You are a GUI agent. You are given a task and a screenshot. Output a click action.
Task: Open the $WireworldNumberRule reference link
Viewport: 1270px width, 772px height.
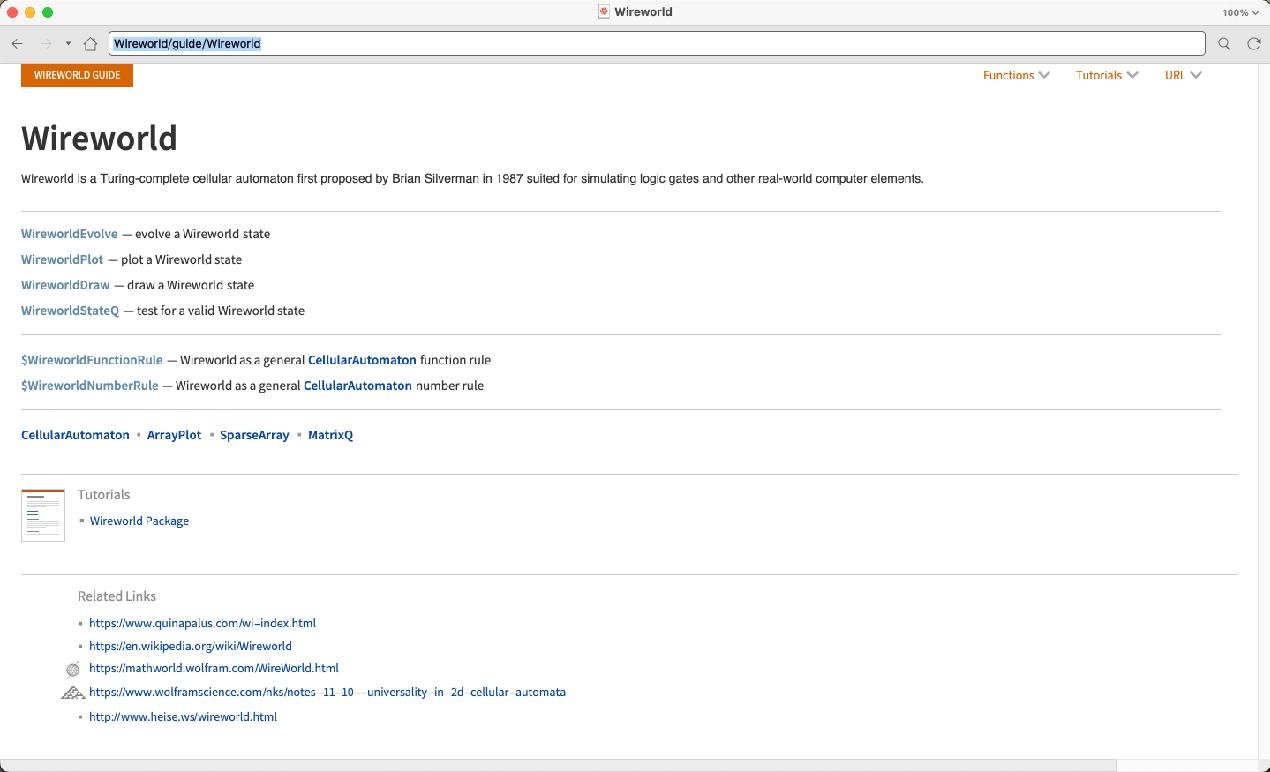(90, 386)
